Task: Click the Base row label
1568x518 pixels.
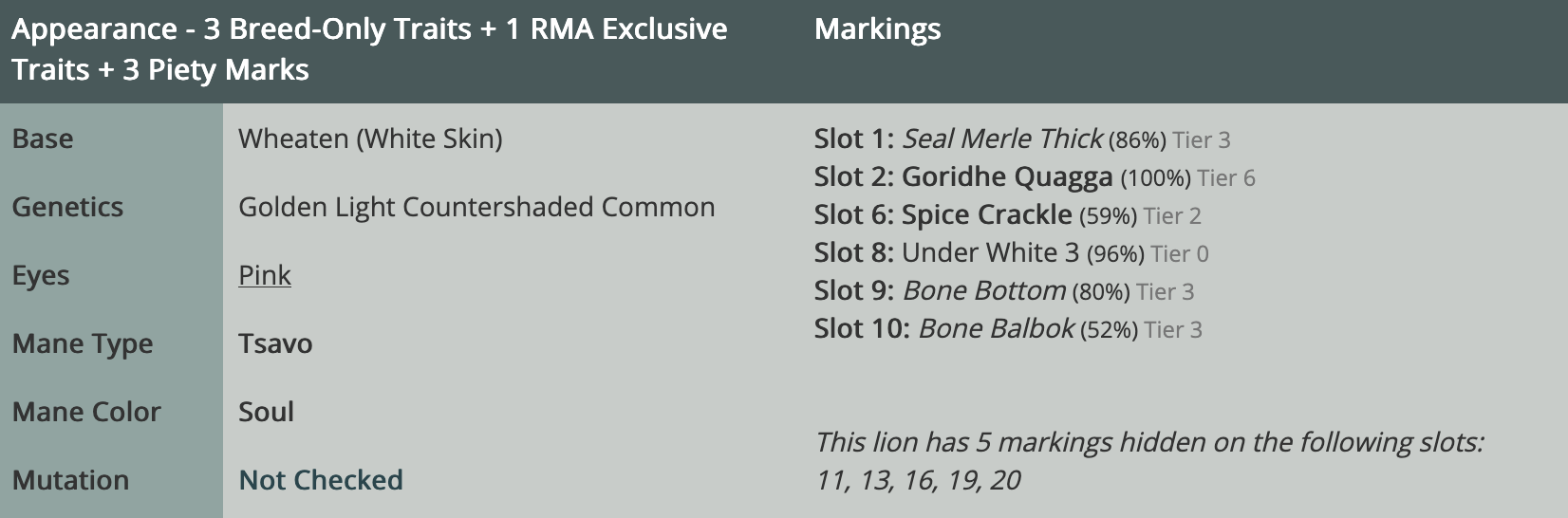Action: 43,139
